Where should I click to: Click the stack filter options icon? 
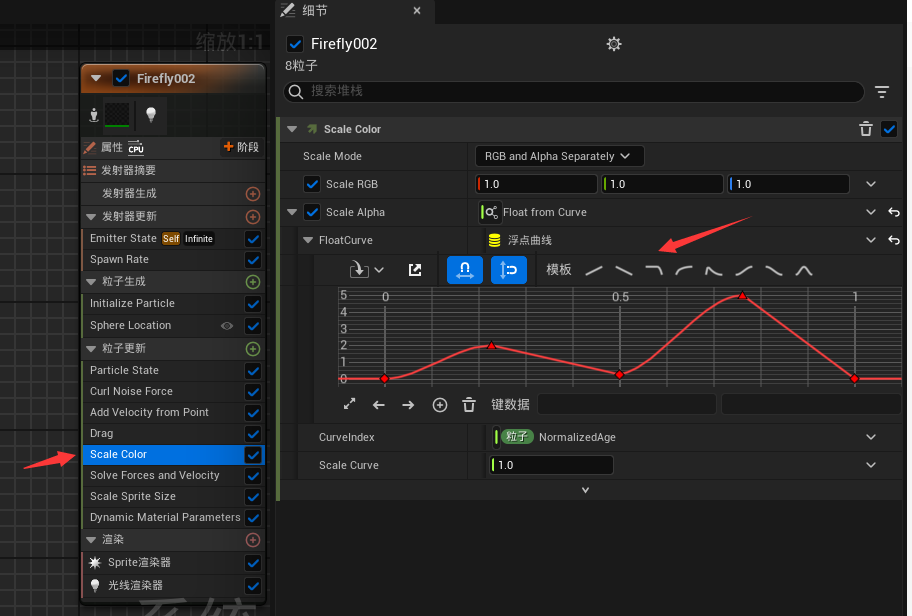point(882,92)
